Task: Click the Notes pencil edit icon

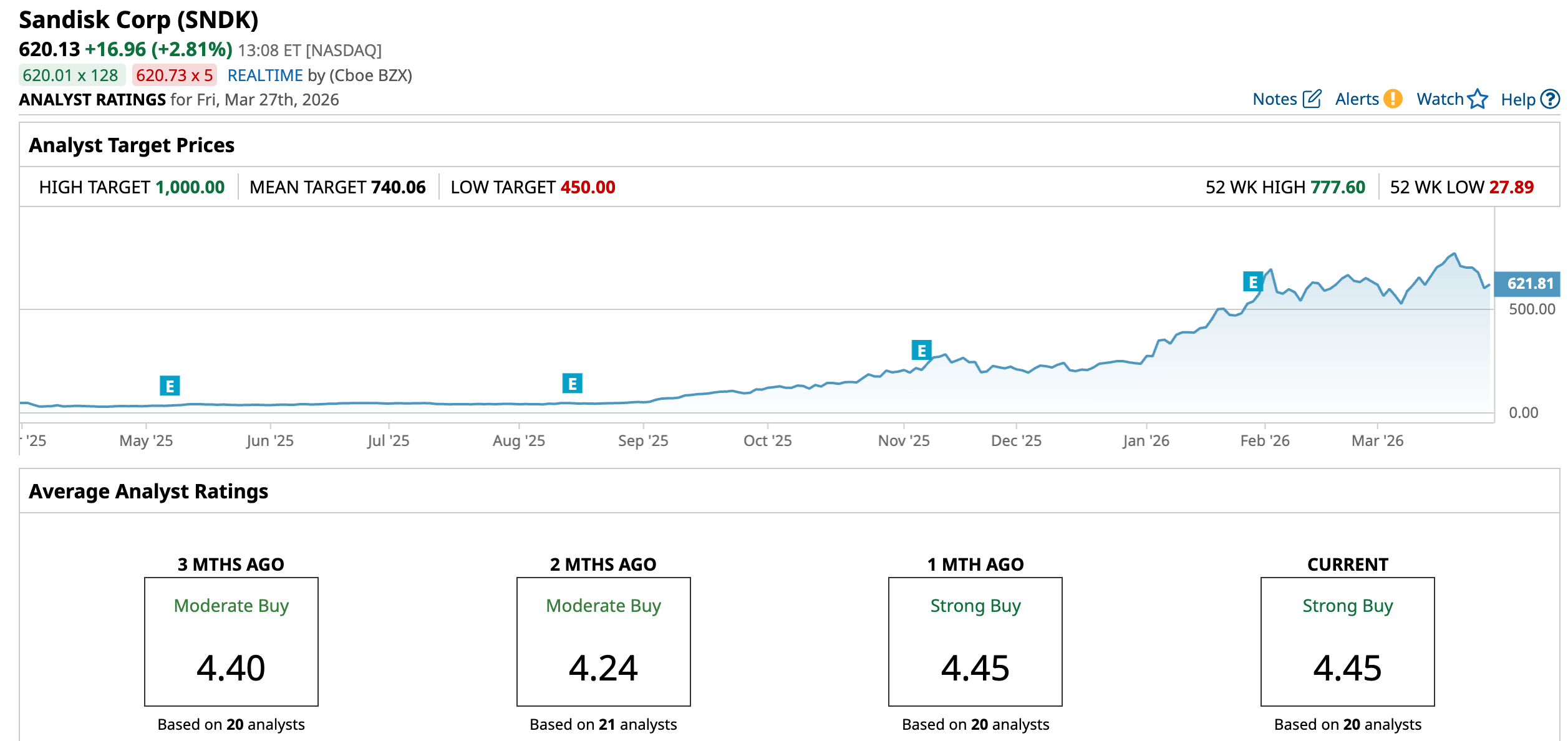Action: point(1312,99)
